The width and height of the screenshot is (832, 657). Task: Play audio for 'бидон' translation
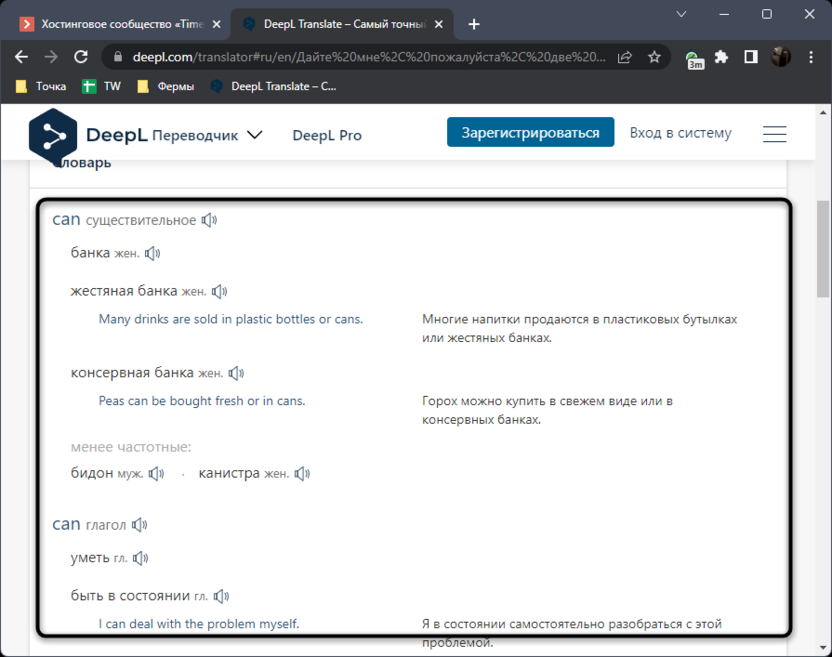click(156, 474)
